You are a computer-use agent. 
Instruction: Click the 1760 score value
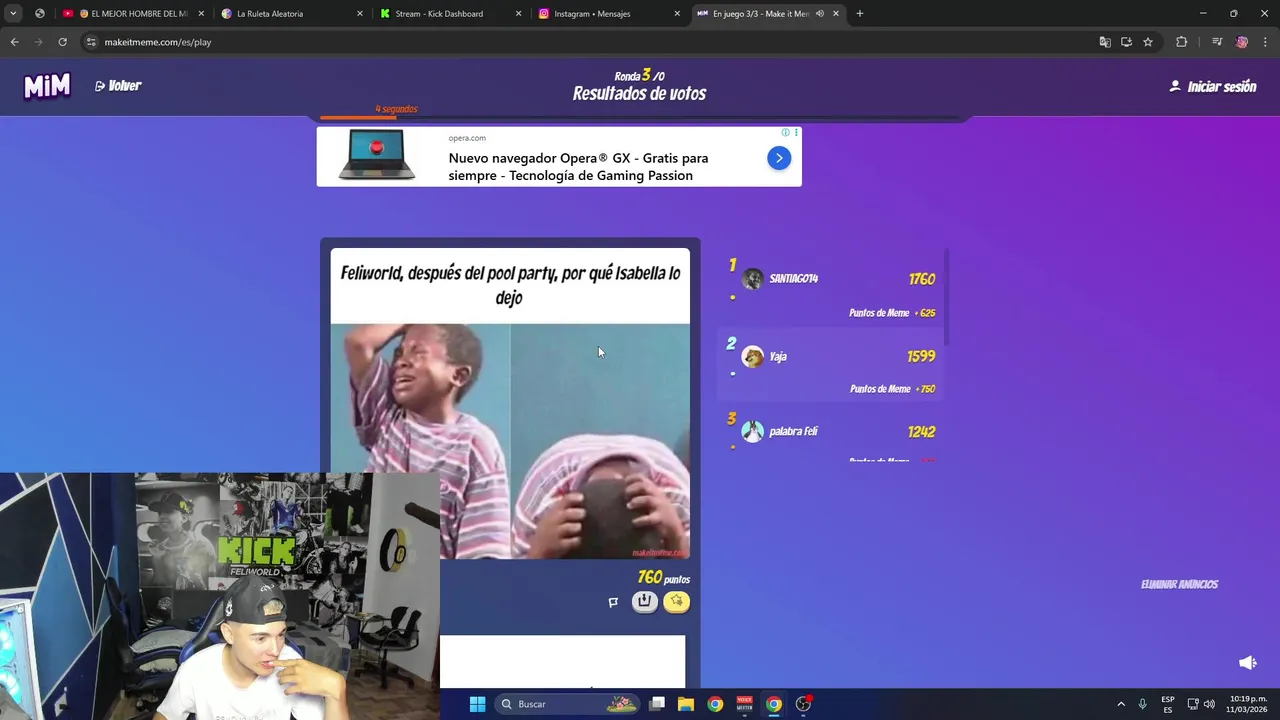pos(921,279)
